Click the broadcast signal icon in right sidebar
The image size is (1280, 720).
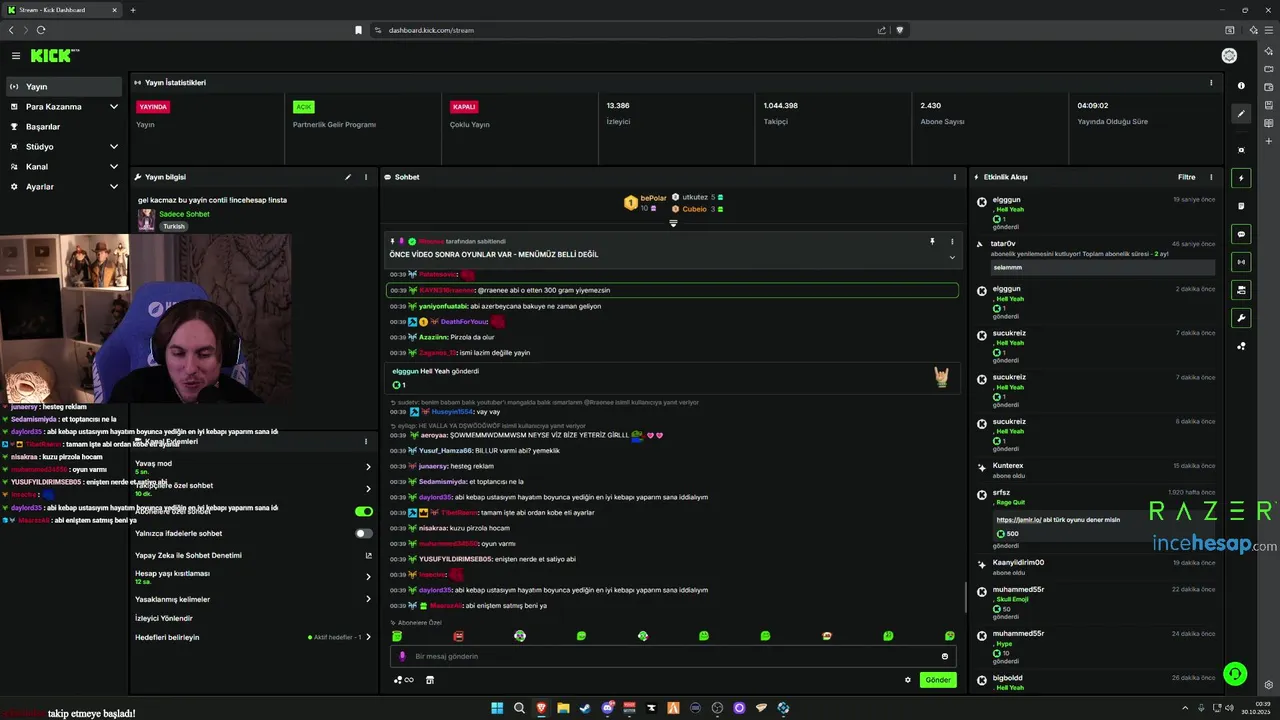(x=1241, y=262)
